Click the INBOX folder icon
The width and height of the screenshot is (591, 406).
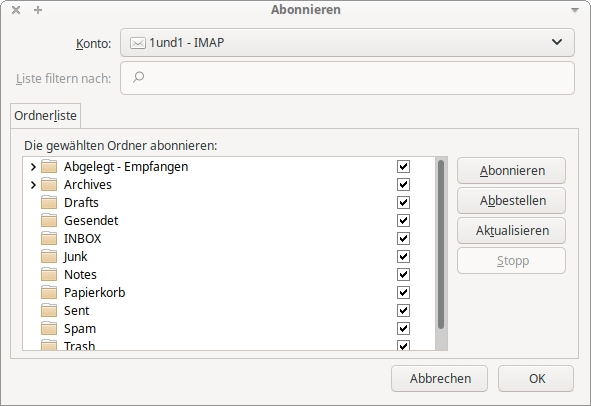[x=49, y=239]
